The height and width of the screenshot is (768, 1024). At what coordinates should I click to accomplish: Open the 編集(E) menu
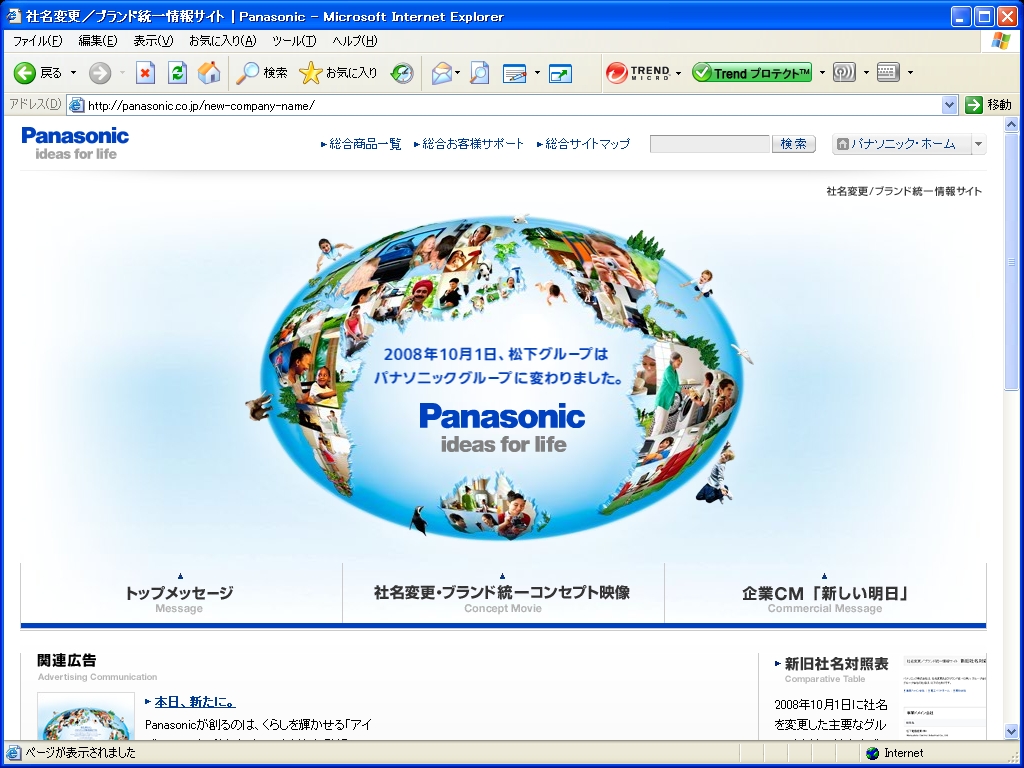(97, 41)
